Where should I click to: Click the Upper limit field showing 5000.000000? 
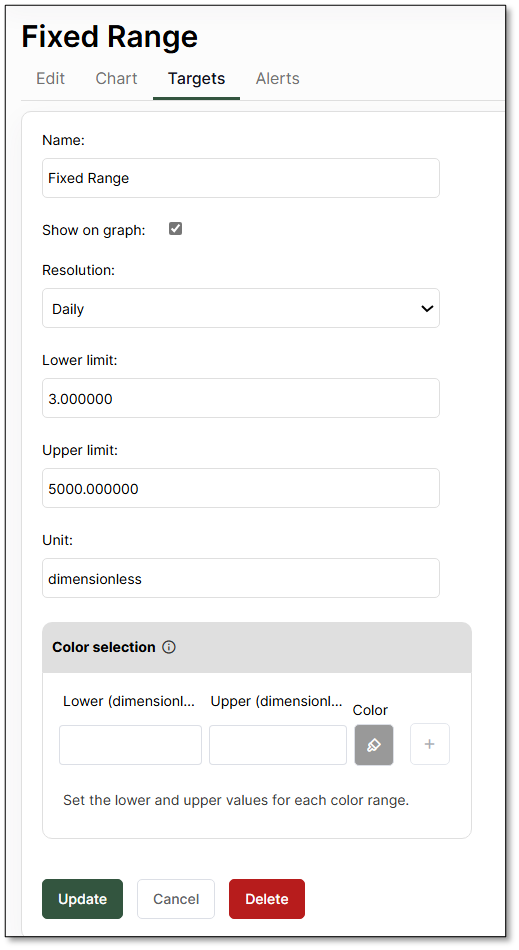[240, 488]
